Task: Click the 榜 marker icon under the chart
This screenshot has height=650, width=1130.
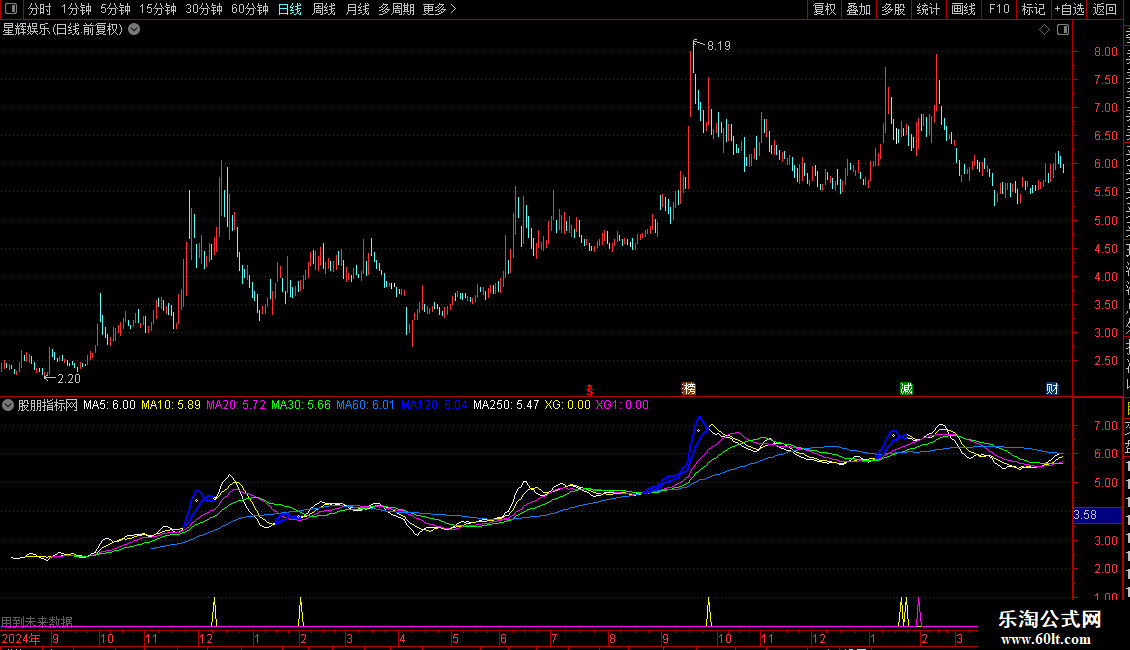Action: point(689,389)
